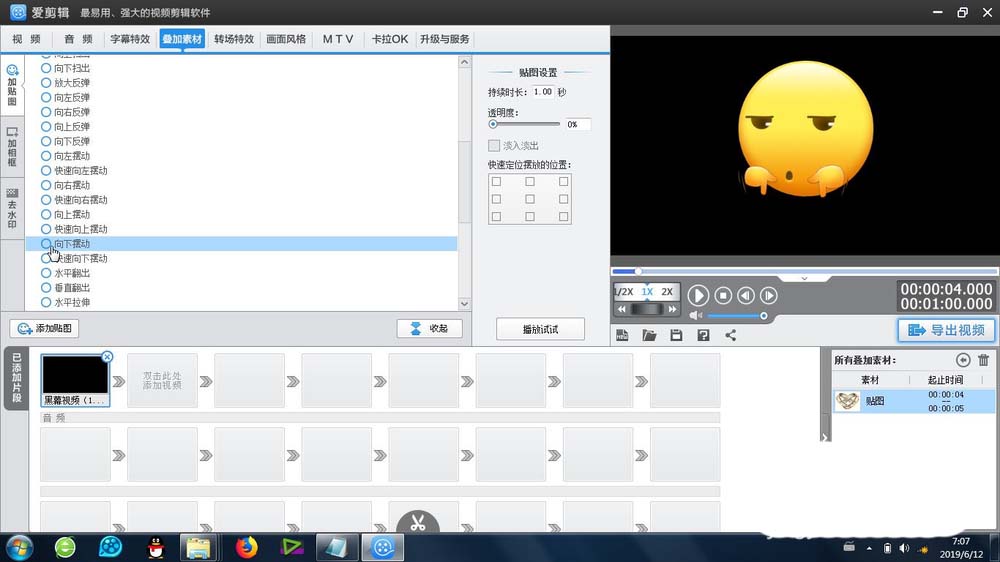Select the 向下扫出 effect radio button

click(x=46, y=68)
